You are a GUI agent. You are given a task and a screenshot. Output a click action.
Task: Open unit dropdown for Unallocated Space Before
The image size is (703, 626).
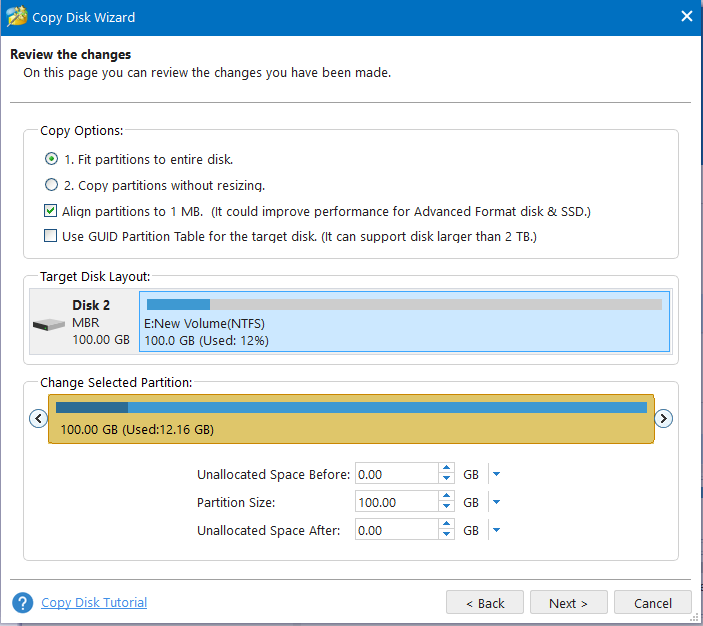coord(496,474)
